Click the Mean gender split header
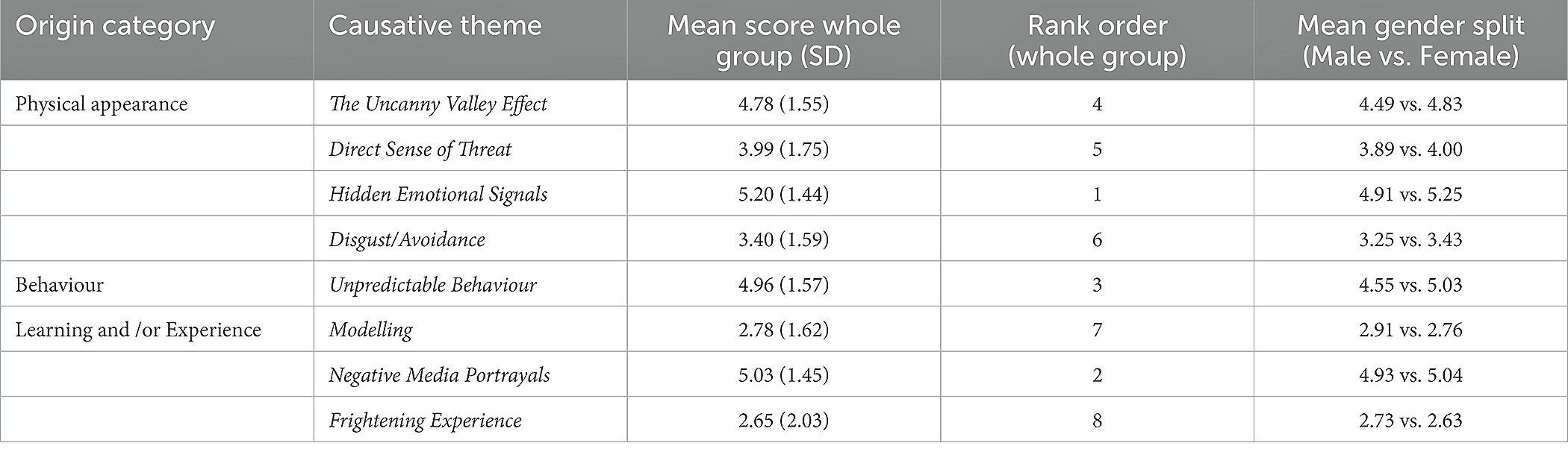 click(1410, 41)
